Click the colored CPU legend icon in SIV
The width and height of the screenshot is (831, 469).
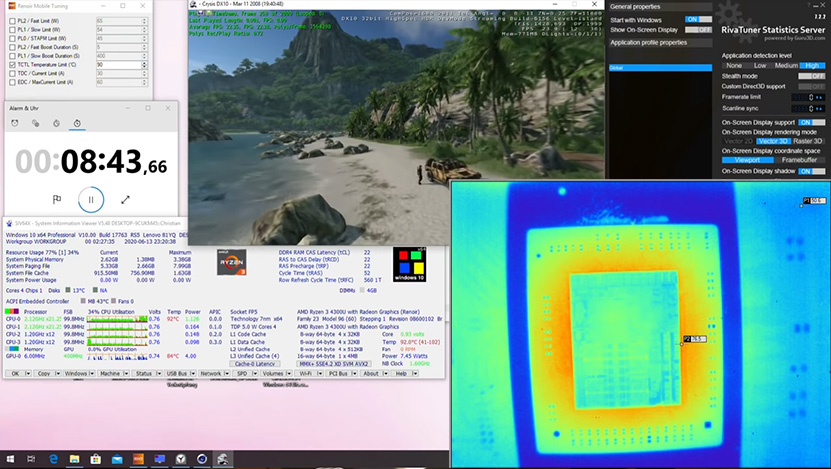click(12, 311)
